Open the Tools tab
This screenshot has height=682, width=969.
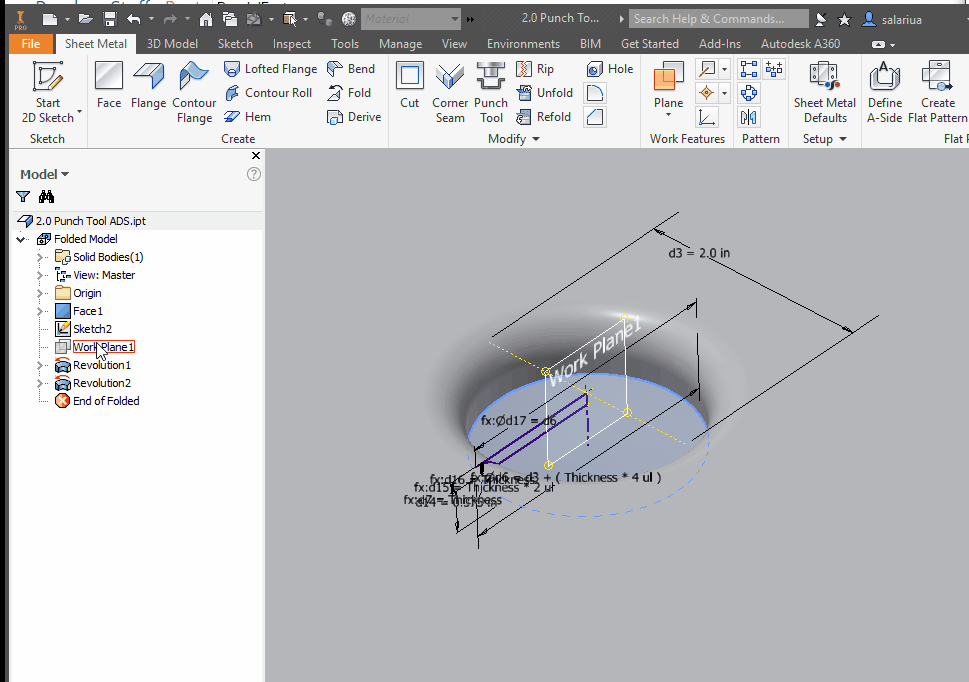coord(344,44)
